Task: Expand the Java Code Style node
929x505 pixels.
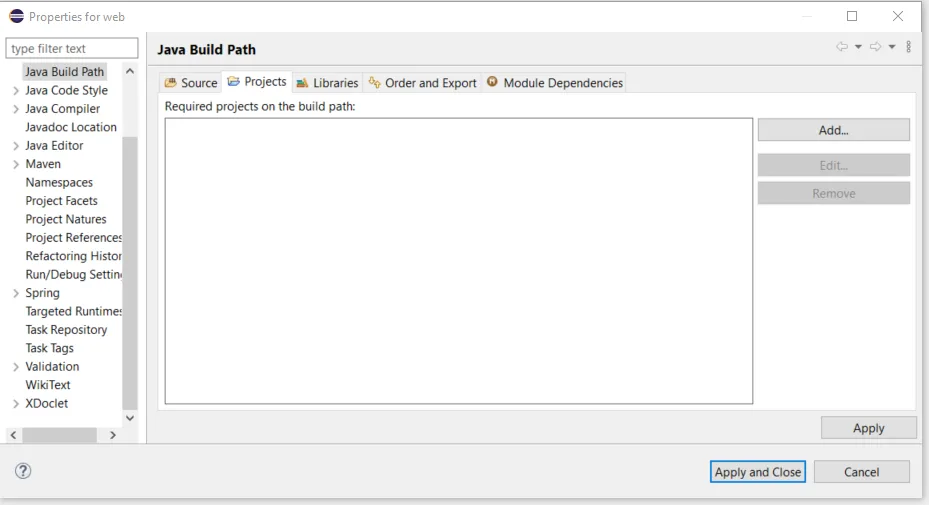Action: (x=15, y=91)
